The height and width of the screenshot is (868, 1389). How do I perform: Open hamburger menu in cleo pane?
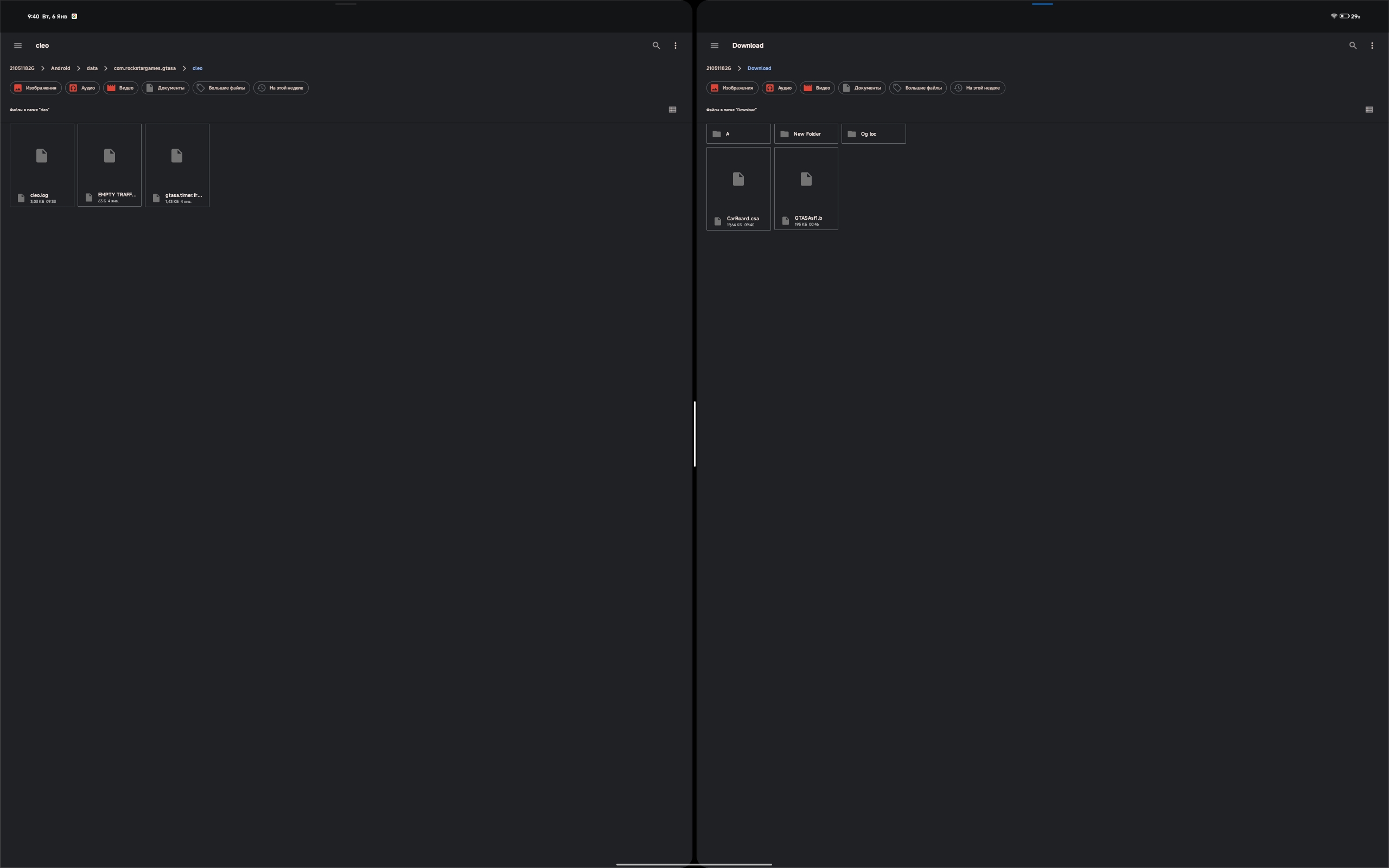18,46
